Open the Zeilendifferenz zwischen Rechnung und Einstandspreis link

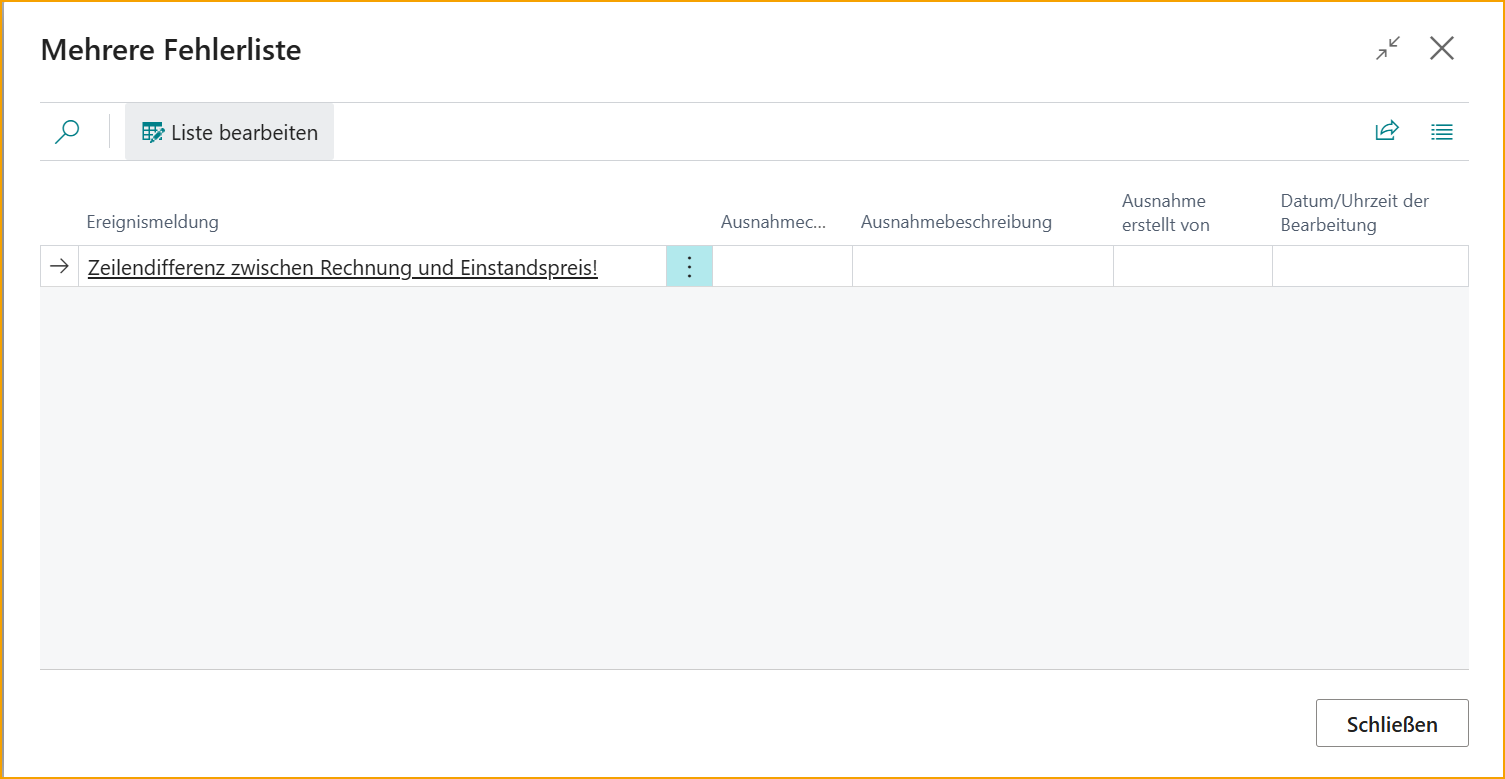coord(342,268)
